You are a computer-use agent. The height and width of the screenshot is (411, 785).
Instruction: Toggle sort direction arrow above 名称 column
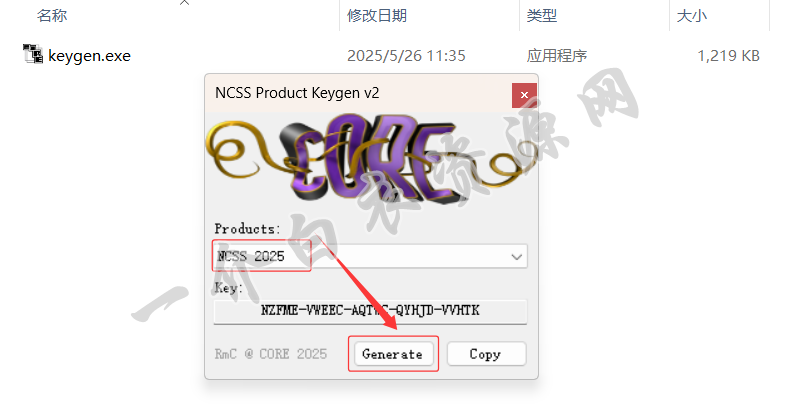[x=184, y=3]
